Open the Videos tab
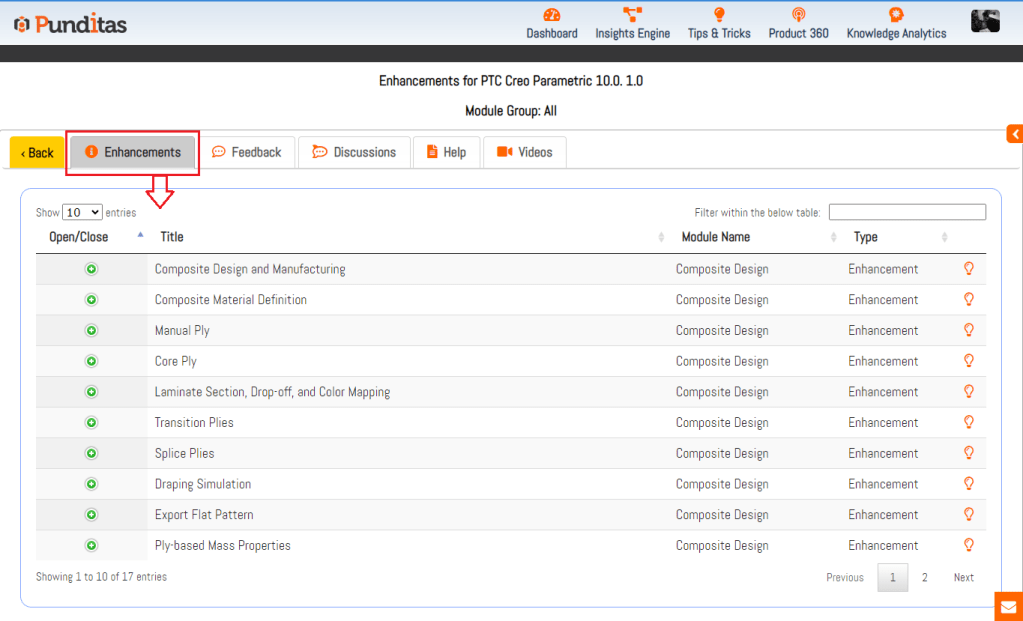This screenshot has height=621, width=1023. point(525,152)
